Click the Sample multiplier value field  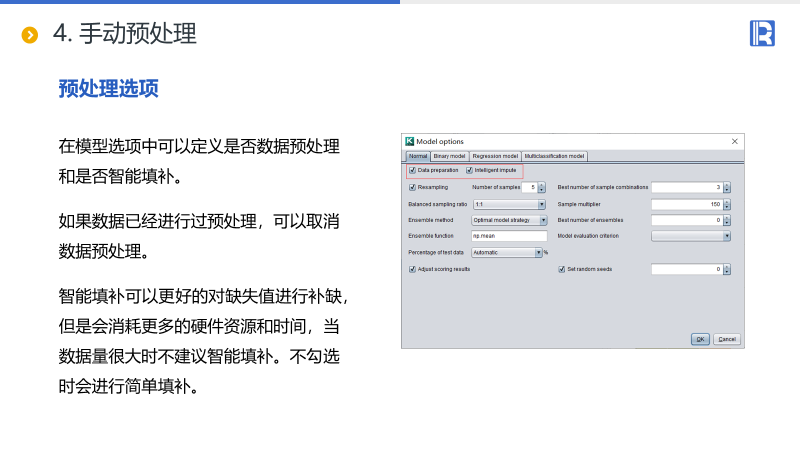tap(687, 204)
